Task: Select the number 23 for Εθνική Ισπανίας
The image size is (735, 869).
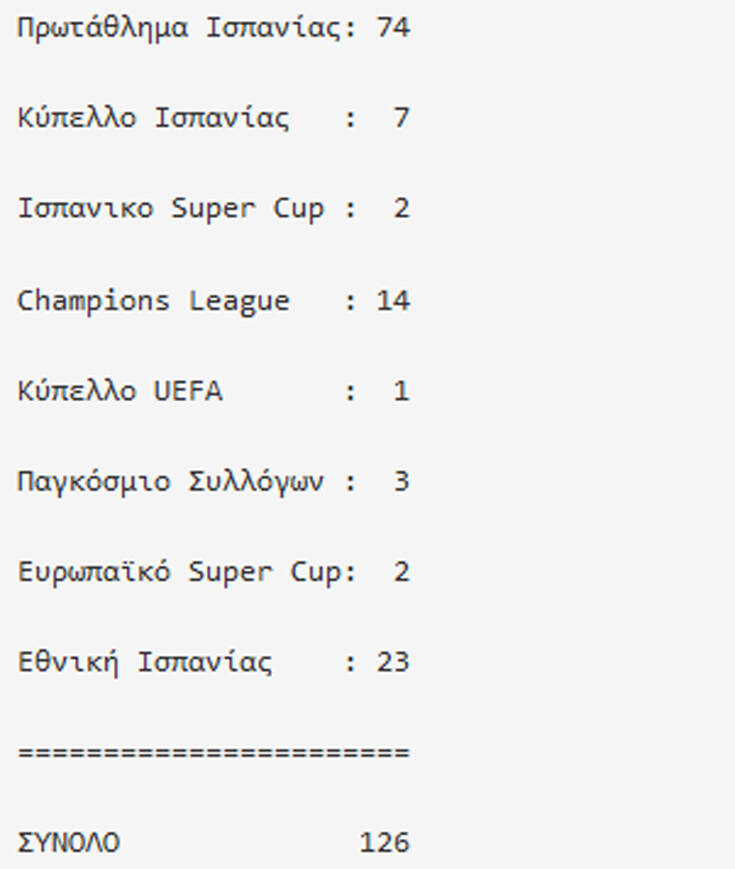Action: (x=393, y=663)
